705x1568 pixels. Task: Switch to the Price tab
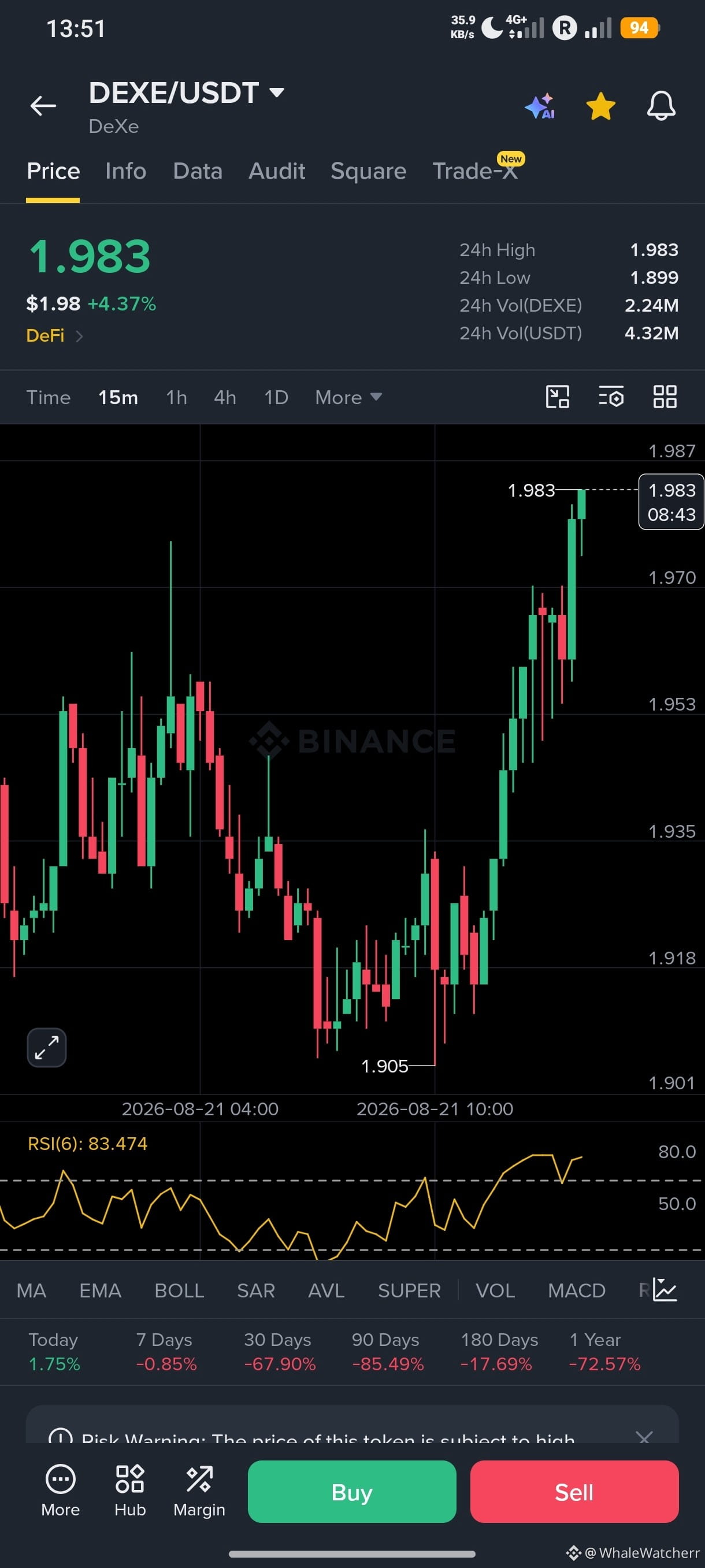coord(53,171)
